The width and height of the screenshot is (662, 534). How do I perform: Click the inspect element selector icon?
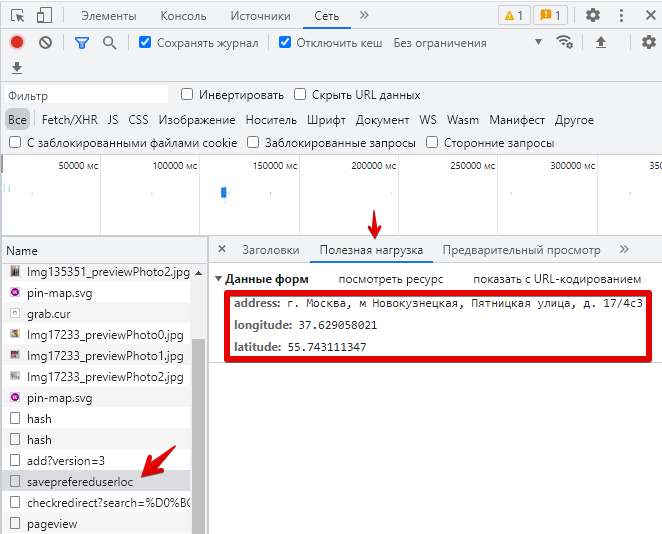(16, 16)
